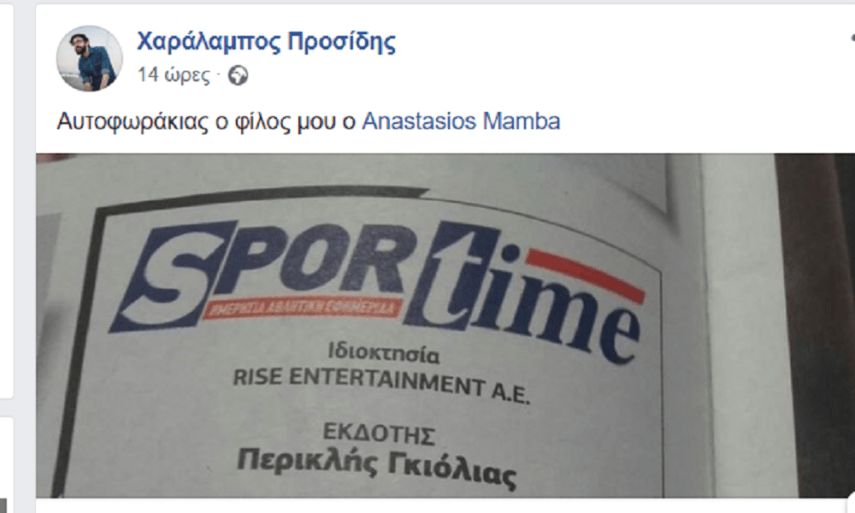Click the 'ΕΚΔΟΤΗΣ' heading in the photo

(x=379, y=433)
